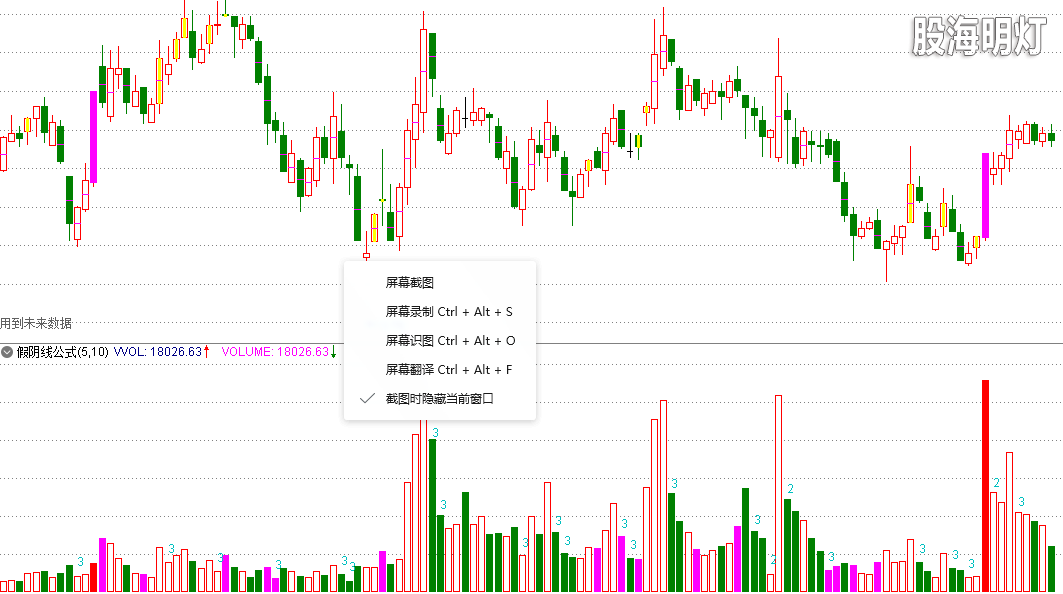
Task: Click the 用到未来数据 warning text
Action: pyautogui.click(x=36, y=323)
